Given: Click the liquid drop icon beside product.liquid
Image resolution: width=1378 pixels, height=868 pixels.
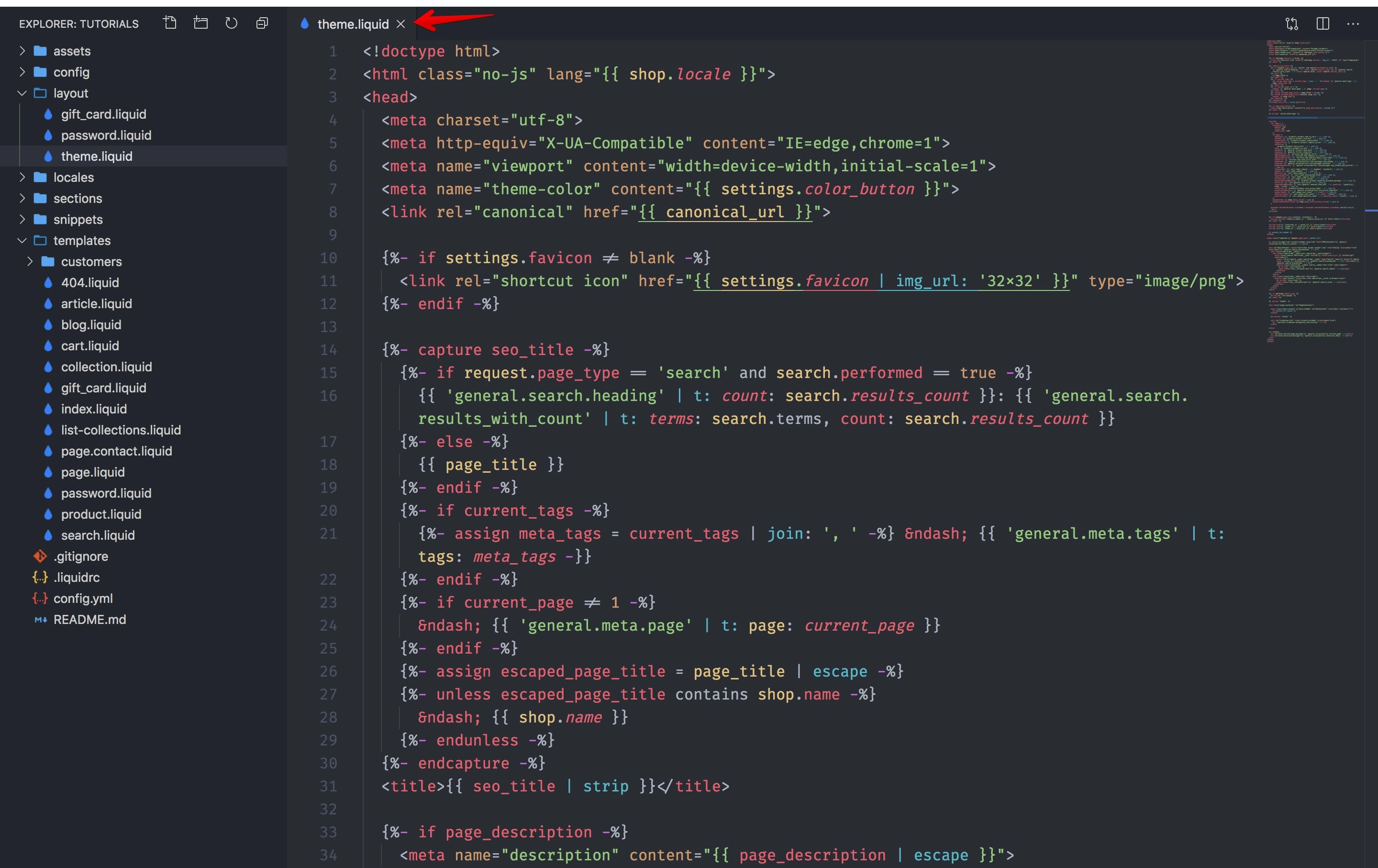Looking at the screenshot, I should 48,514.
